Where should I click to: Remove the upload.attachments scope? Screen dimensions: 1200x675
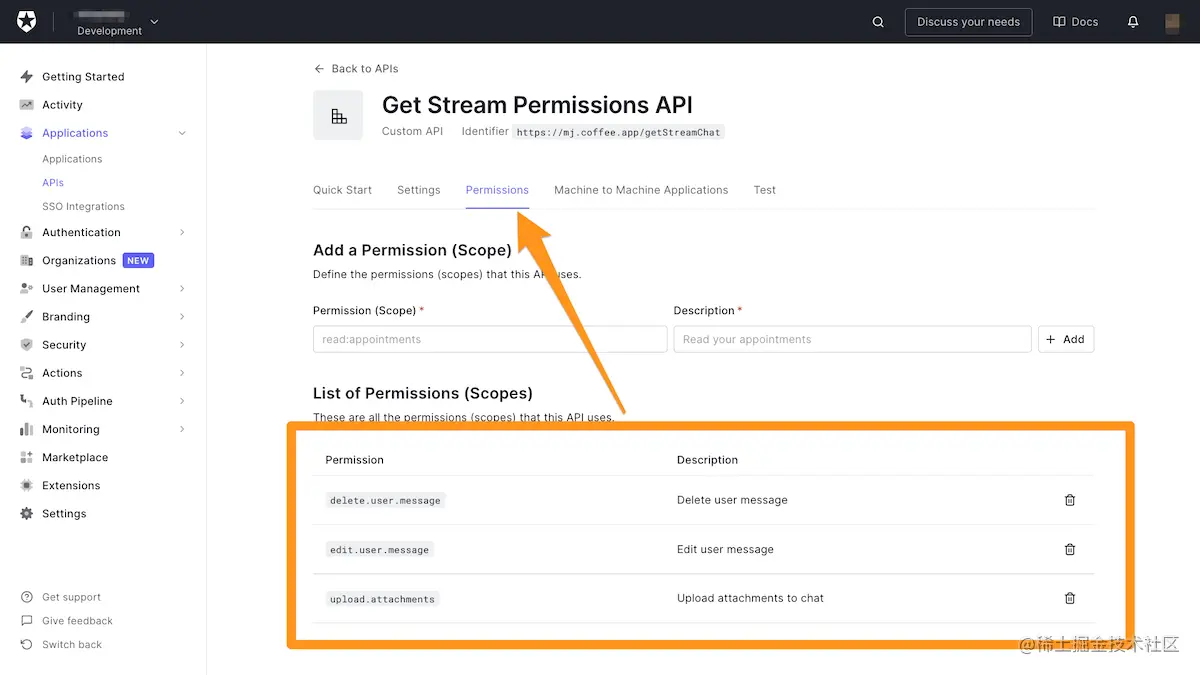point(1070,598)
